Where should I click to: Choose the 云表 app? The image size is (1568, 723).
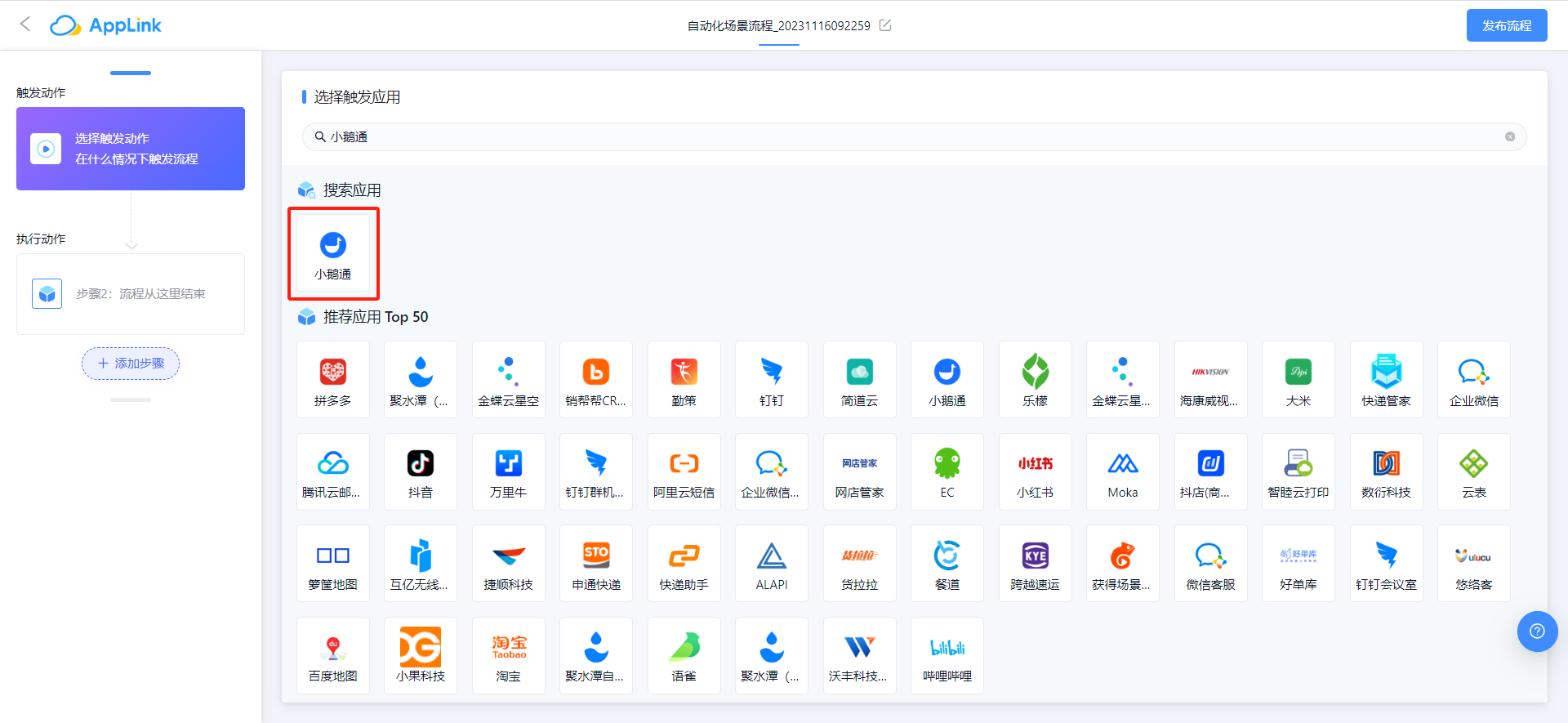coord(1474,472)
